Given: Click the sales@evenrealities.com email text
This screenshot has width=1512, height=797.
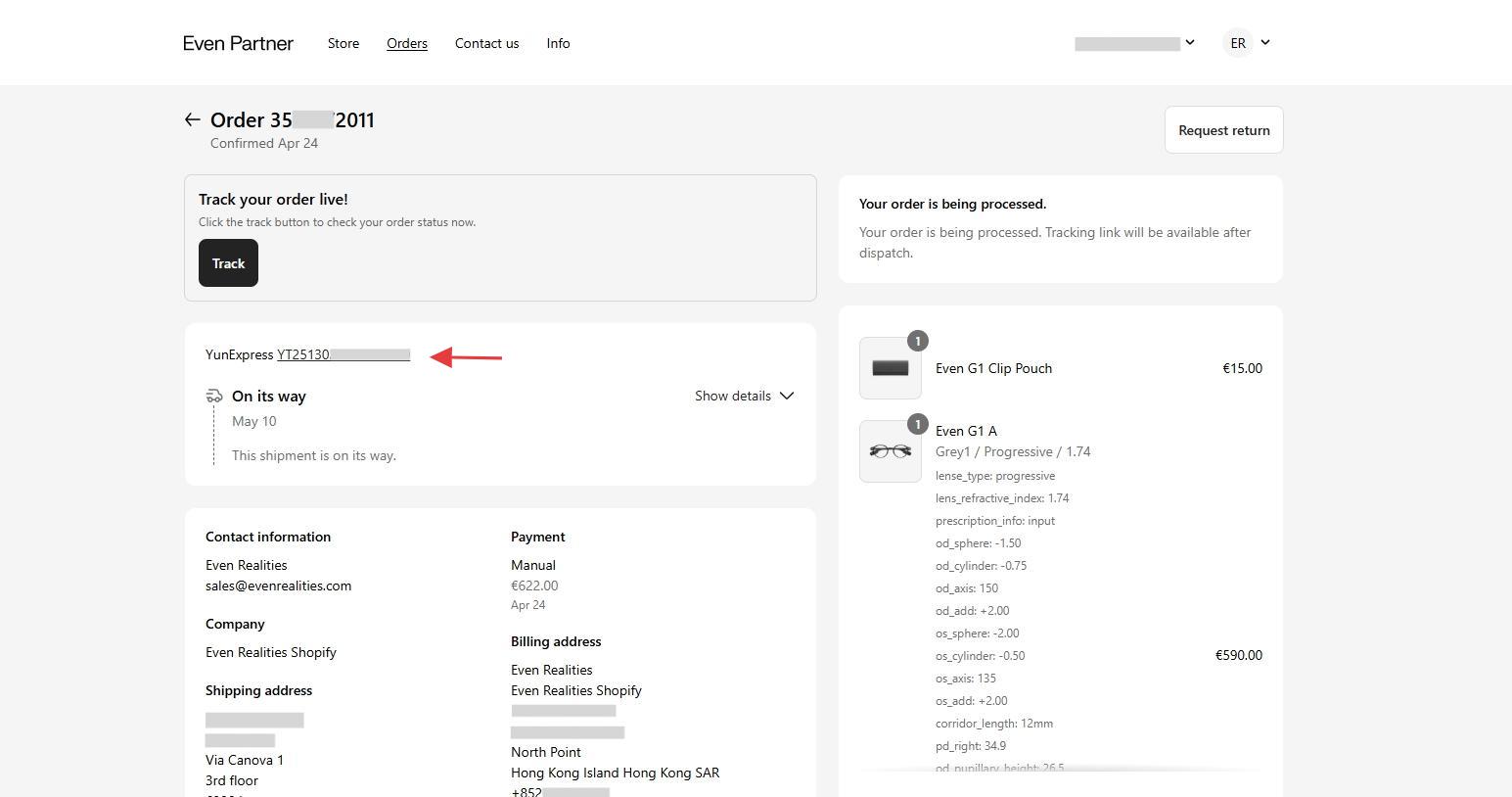Looking at the screenshot, I should click(x=278, y=586).
